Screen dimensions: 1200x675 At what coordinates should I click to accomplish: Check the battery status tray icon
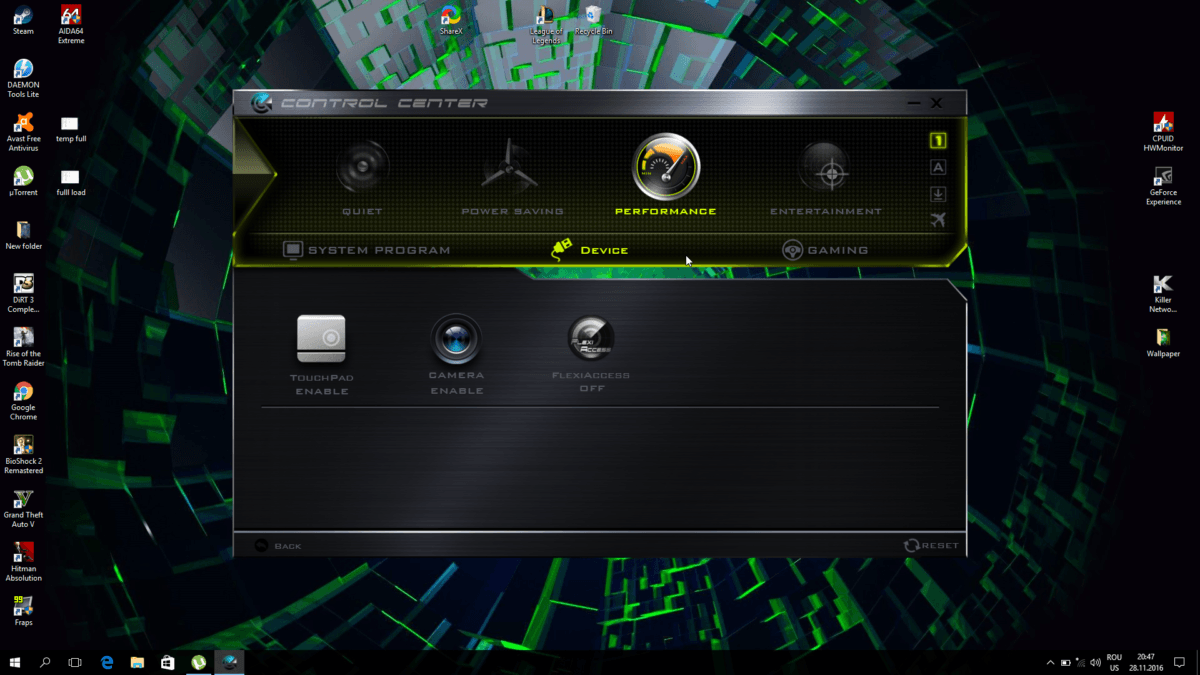coord(1066,662)
